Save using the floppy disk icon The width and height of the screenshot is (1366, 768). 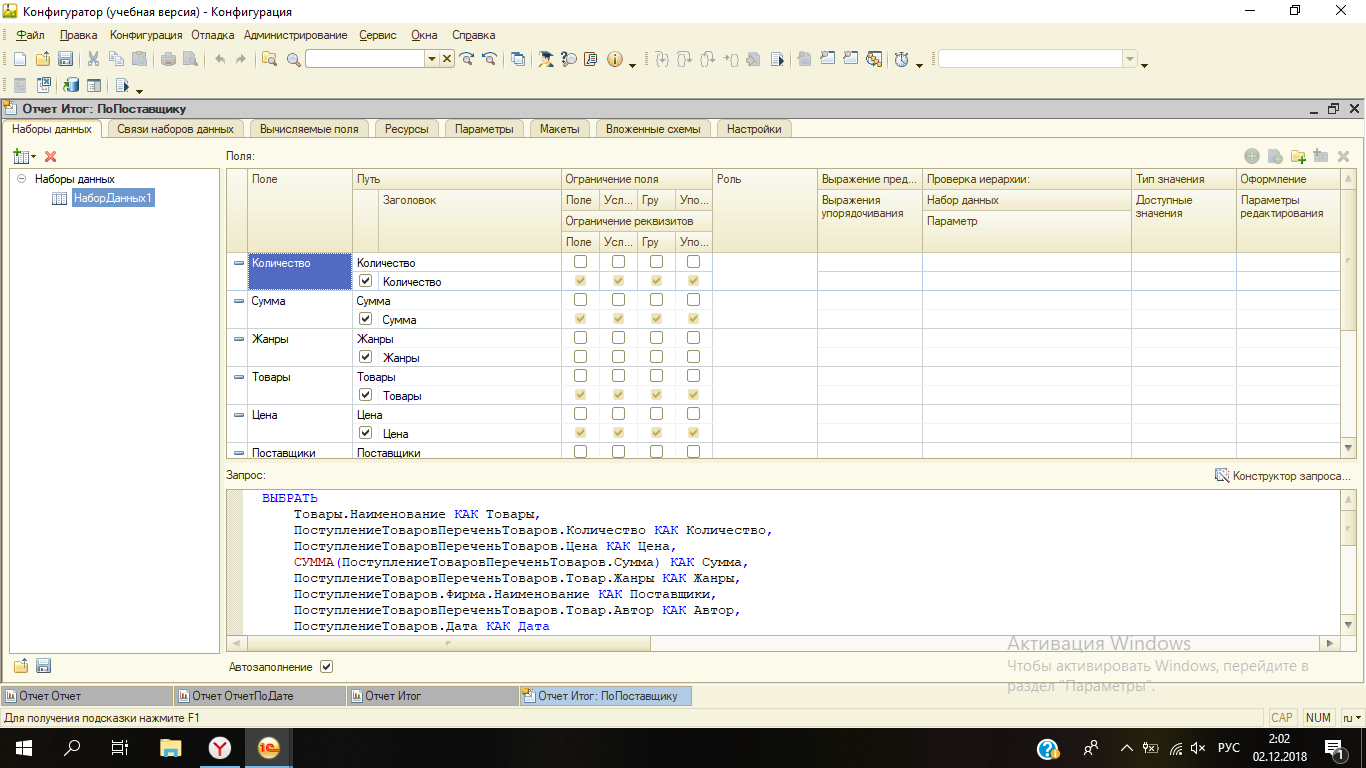(65, 59)
